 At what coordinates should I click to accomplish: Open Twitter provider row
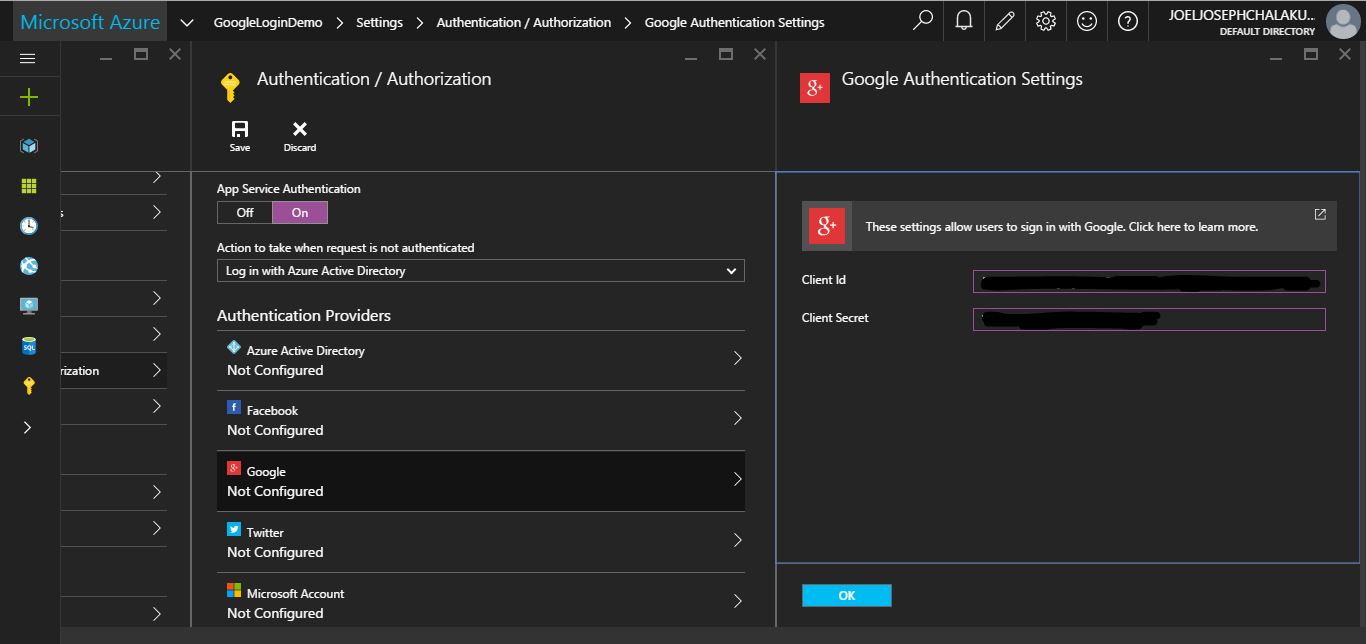coord(481,542)
